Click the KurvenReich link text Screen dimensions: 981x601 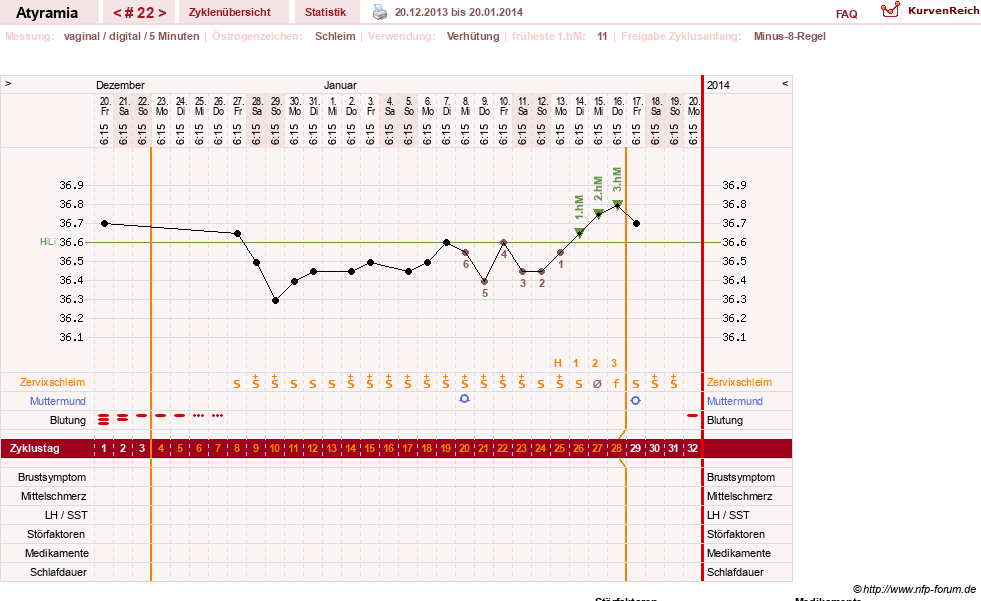click(943, 11)
